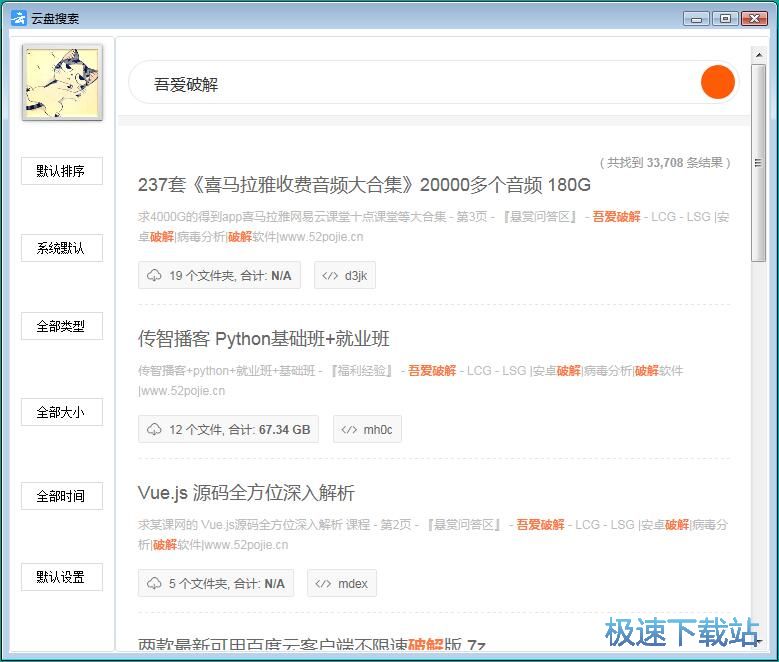This screenshot has width=779, height=662.
Task: Open the 传智播客 Python基础班+就业班 result
Action: 263,339
